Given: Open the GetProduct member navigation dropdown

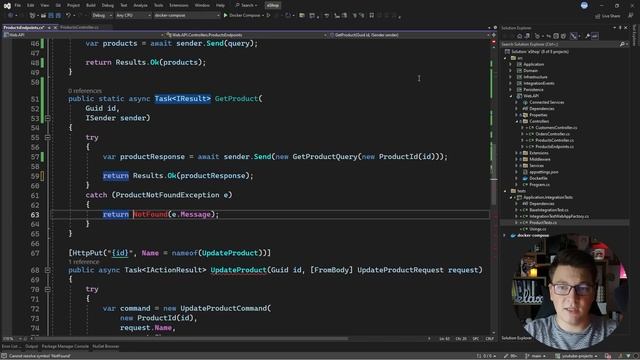Looking at the screenshot, I should (x=409, y=35).
